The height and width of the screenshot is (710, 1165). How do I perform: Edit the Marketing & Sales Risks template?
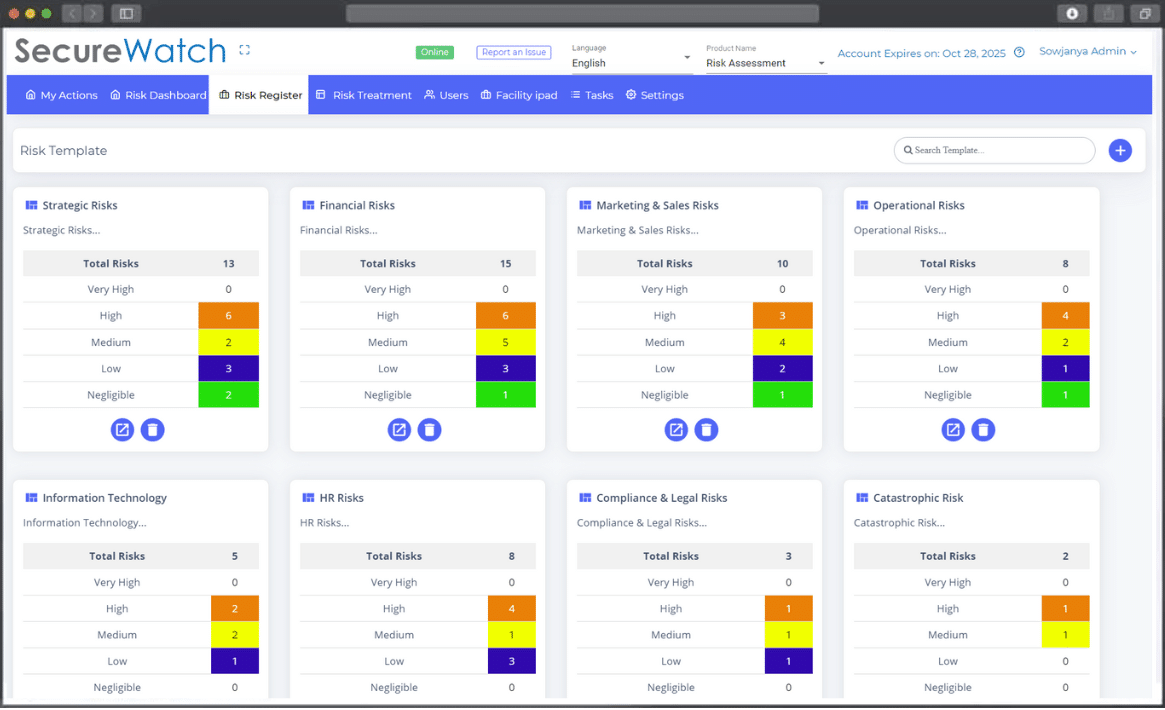pyautogui.click(x=676, y=429)
